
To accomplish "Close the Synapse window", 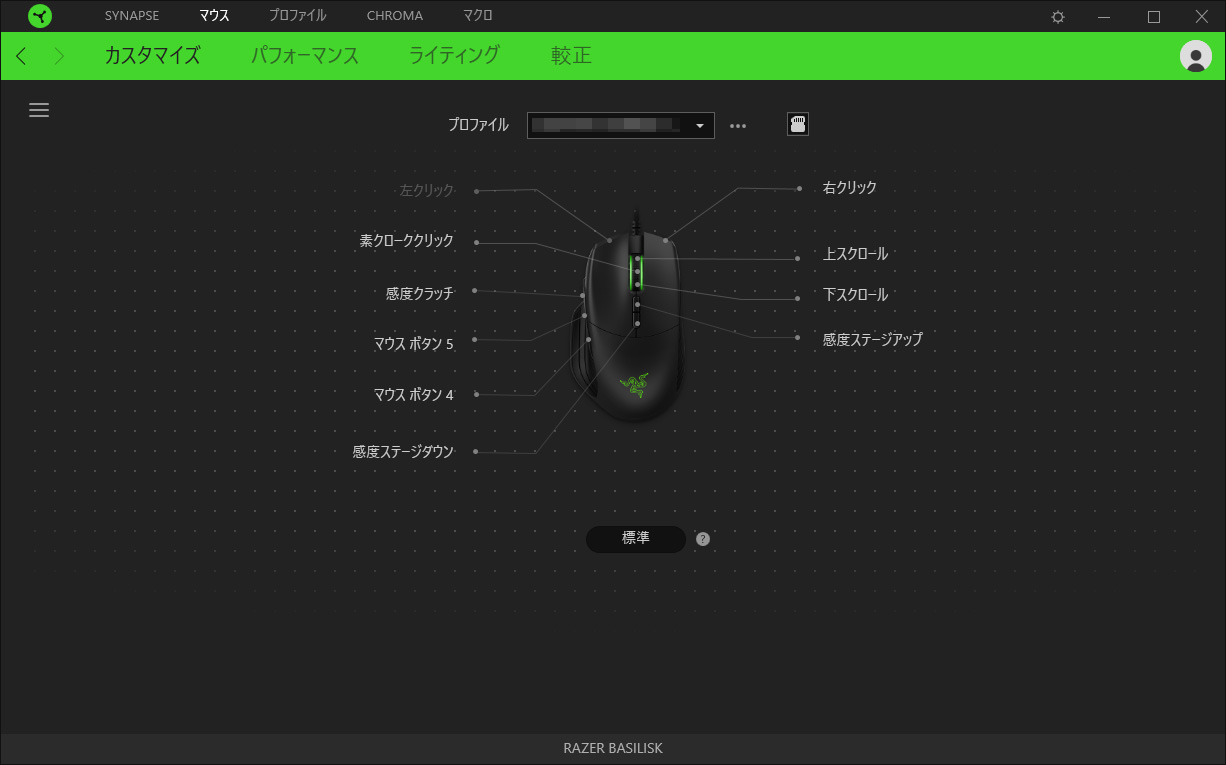I will click(1201, 17).
